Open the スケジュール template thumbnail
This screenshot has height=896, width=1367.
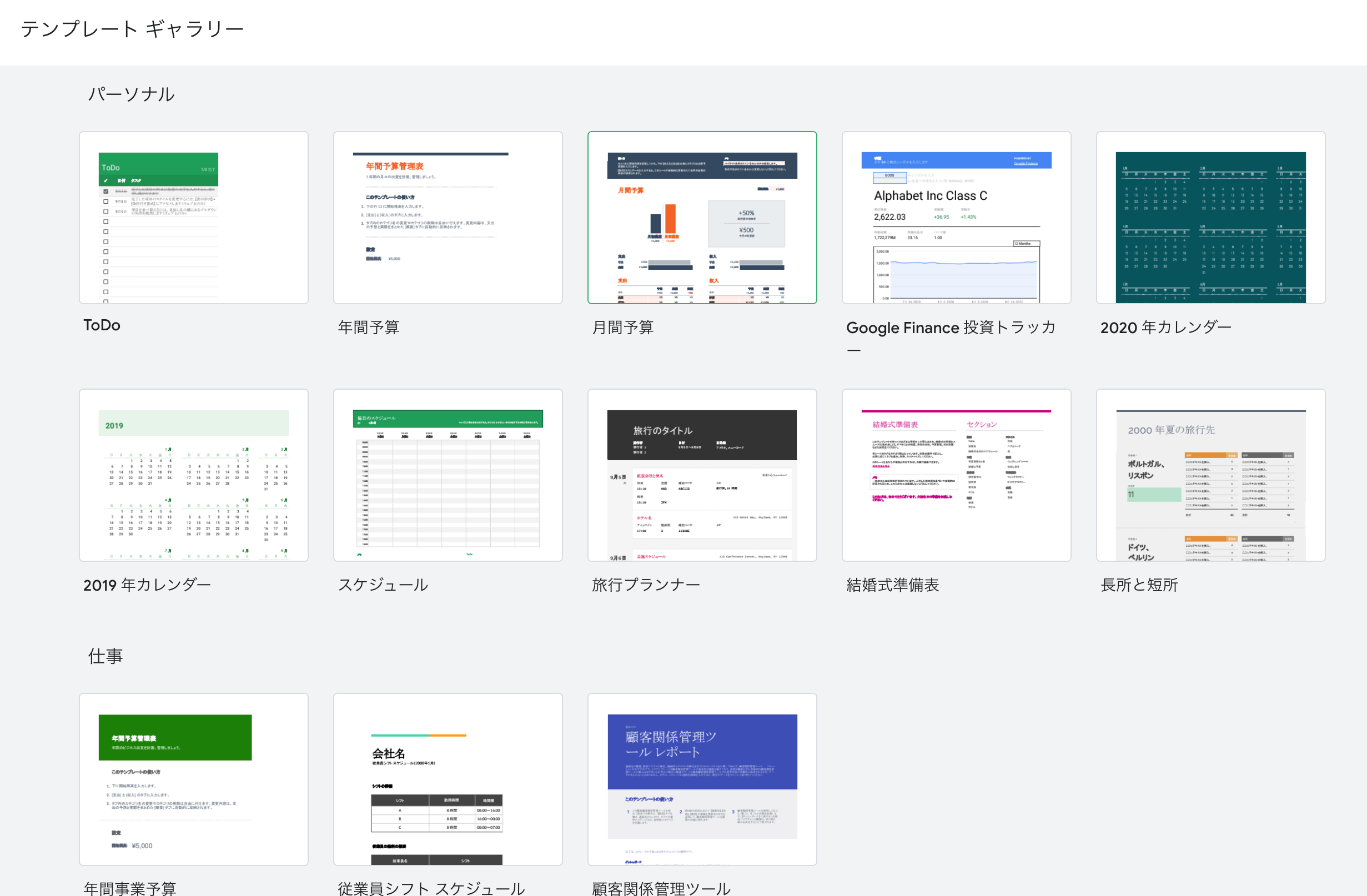pos(448,475)
